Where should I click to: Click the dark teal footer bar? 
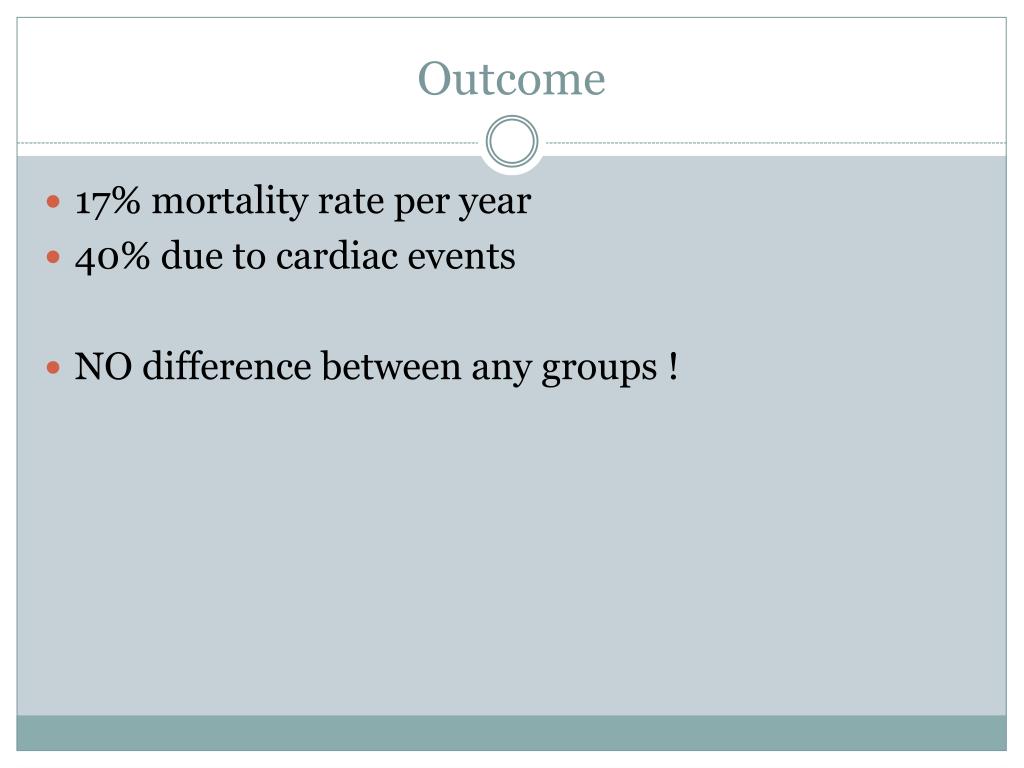(511, 733)
